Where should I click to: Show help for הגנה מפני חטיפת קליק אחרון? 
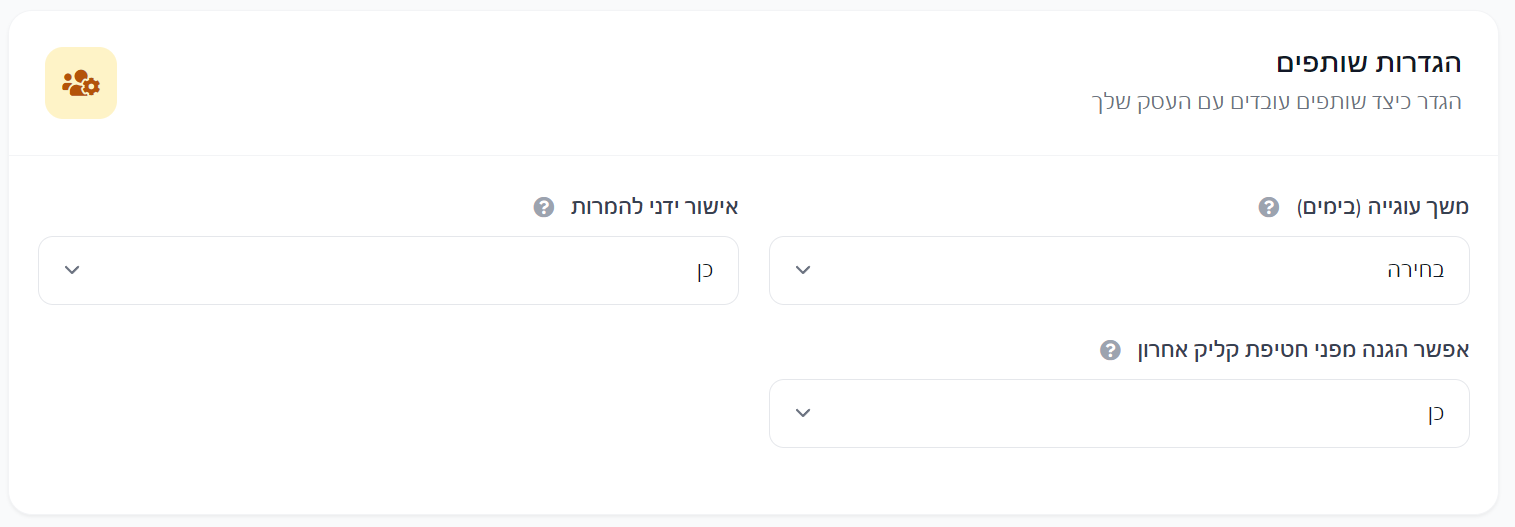1110,350
